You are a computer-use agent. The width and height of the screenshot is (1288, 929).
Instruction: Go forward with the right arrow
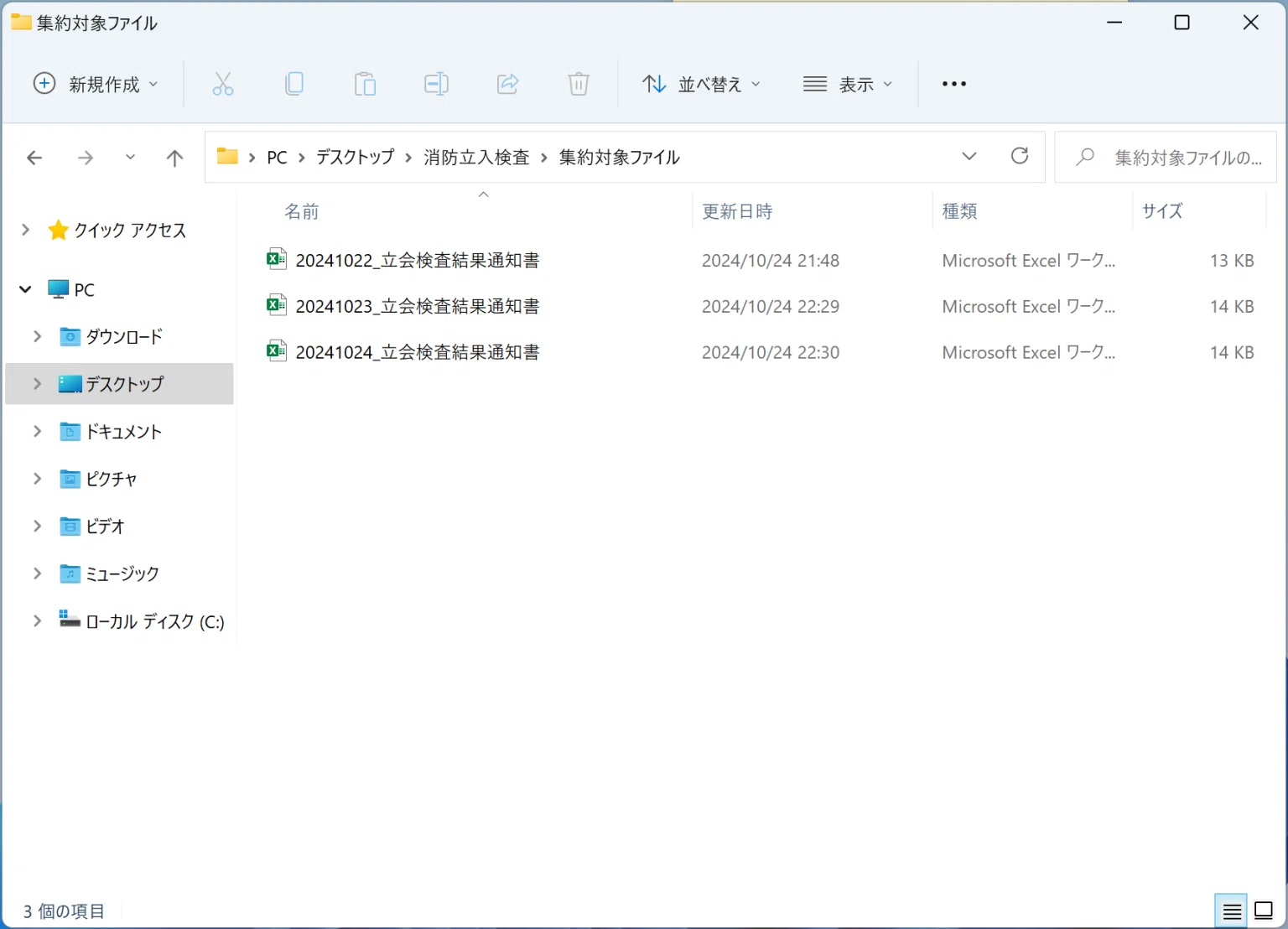pyautogui.click(x=85, y=158)
